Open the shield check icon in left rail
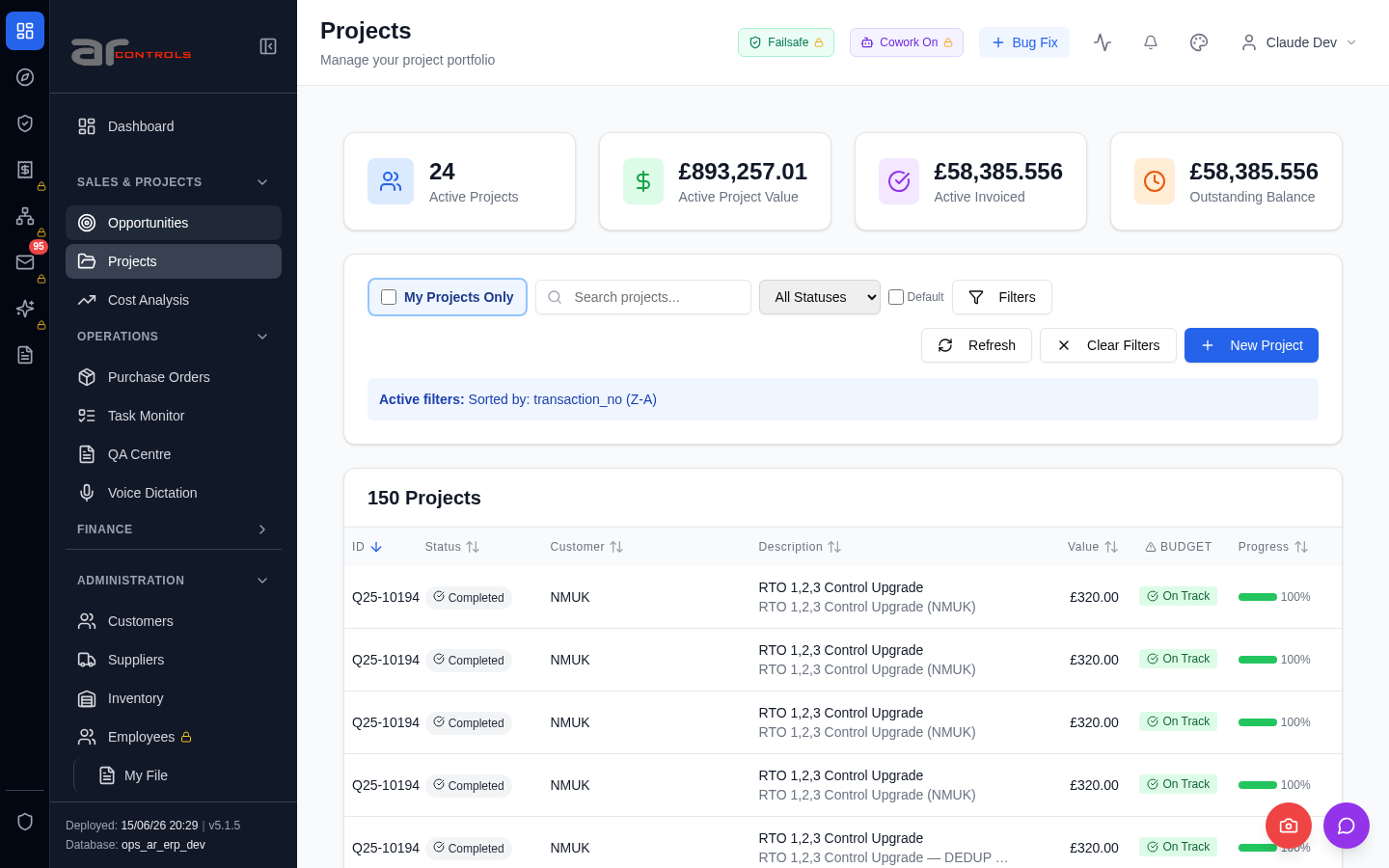This screenshot has height=868, width=1389. tap(25, 123)
